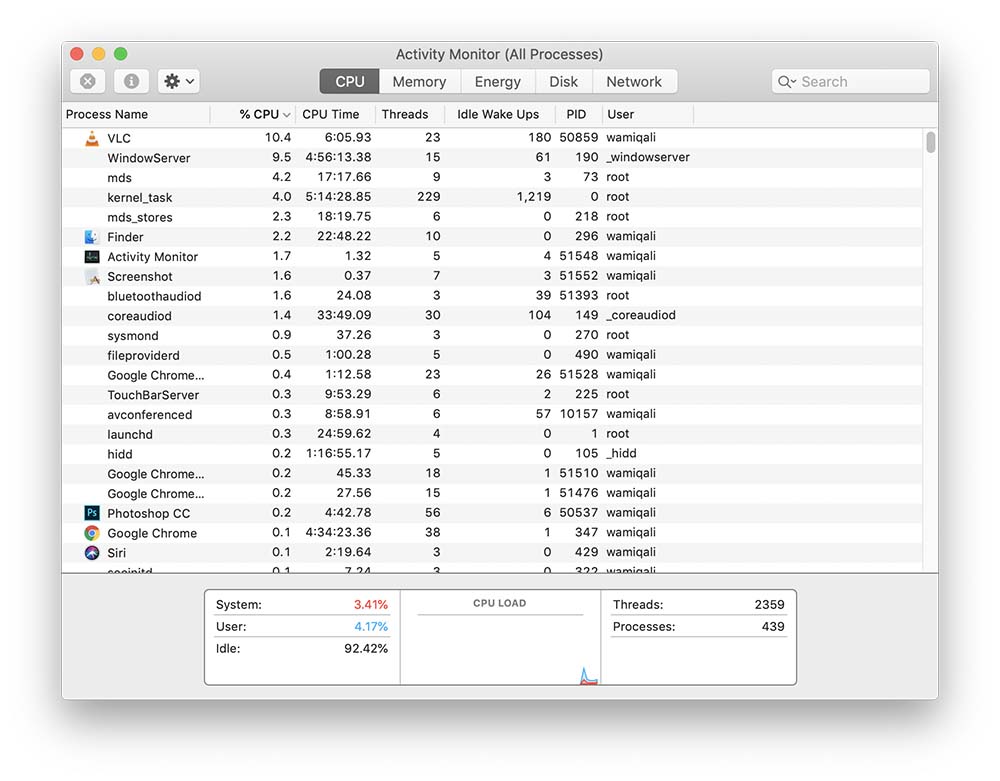Screen dimensions: 1000x781
Task: Select the hidd process row
Action: (492, 455)
